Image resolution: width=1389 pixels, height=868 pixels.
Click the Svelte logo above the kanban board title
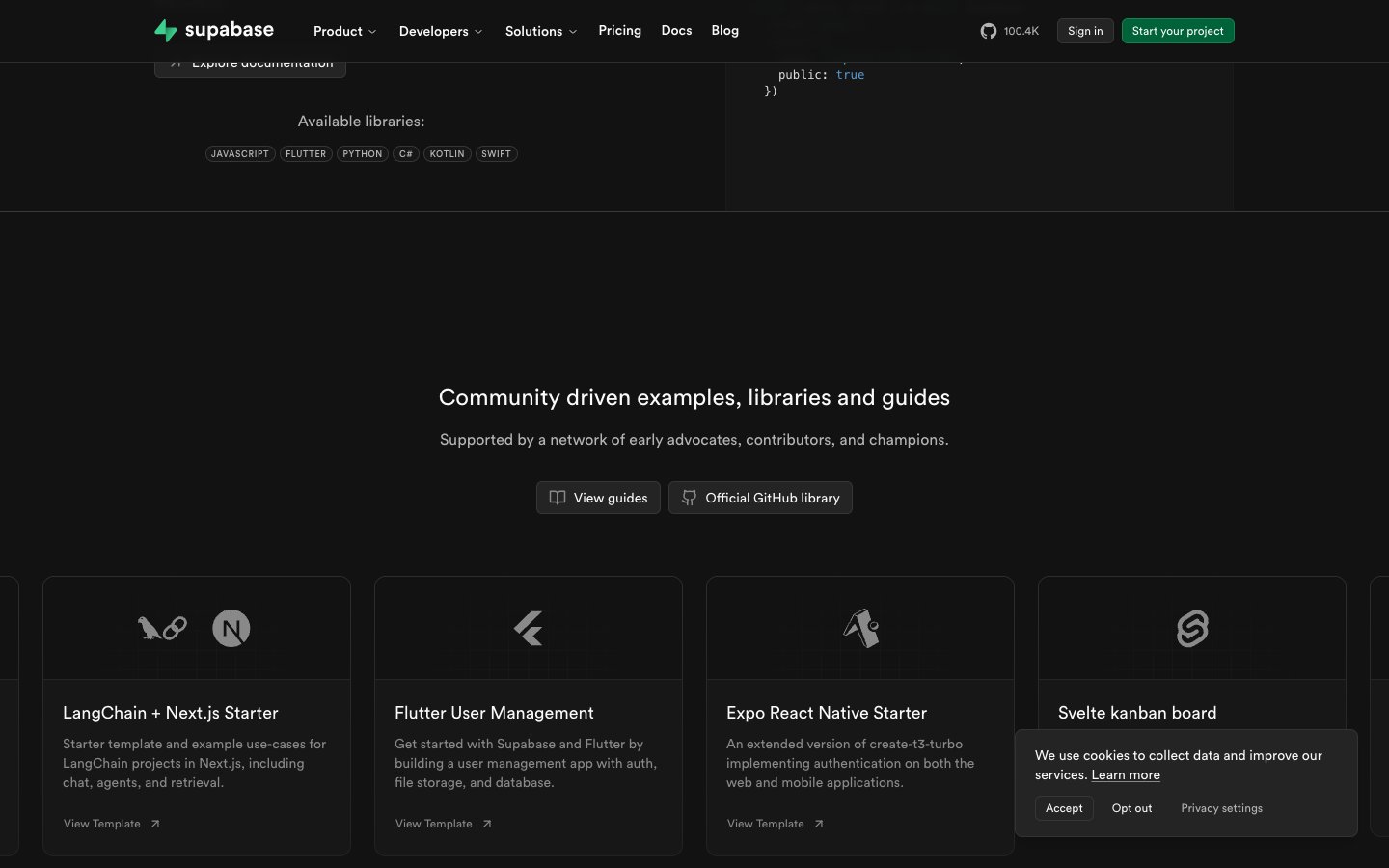tap(1191, 628)
